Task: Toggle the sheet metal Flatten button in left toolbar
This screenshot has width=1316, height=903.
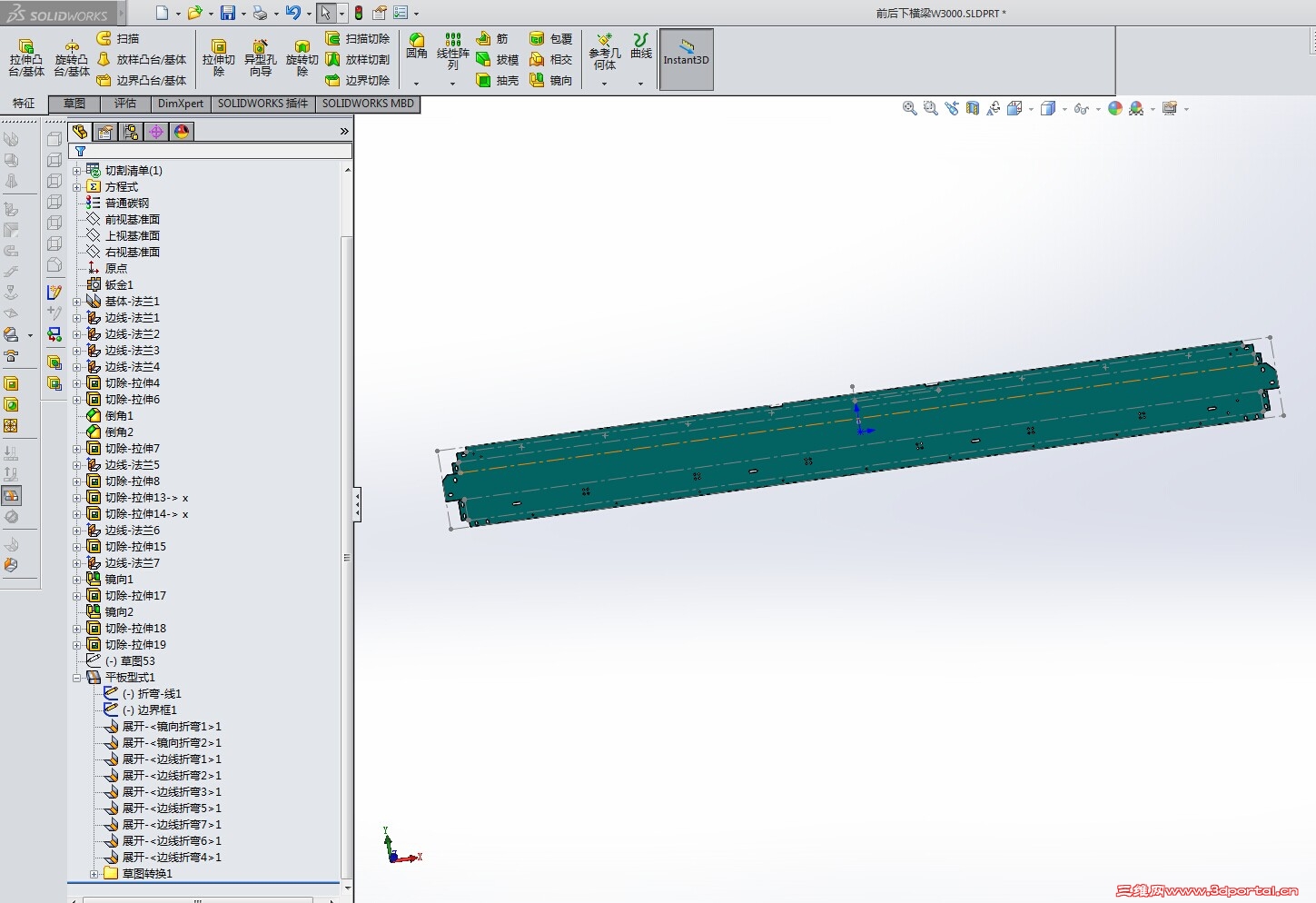Action: click(x=11, y=495)
